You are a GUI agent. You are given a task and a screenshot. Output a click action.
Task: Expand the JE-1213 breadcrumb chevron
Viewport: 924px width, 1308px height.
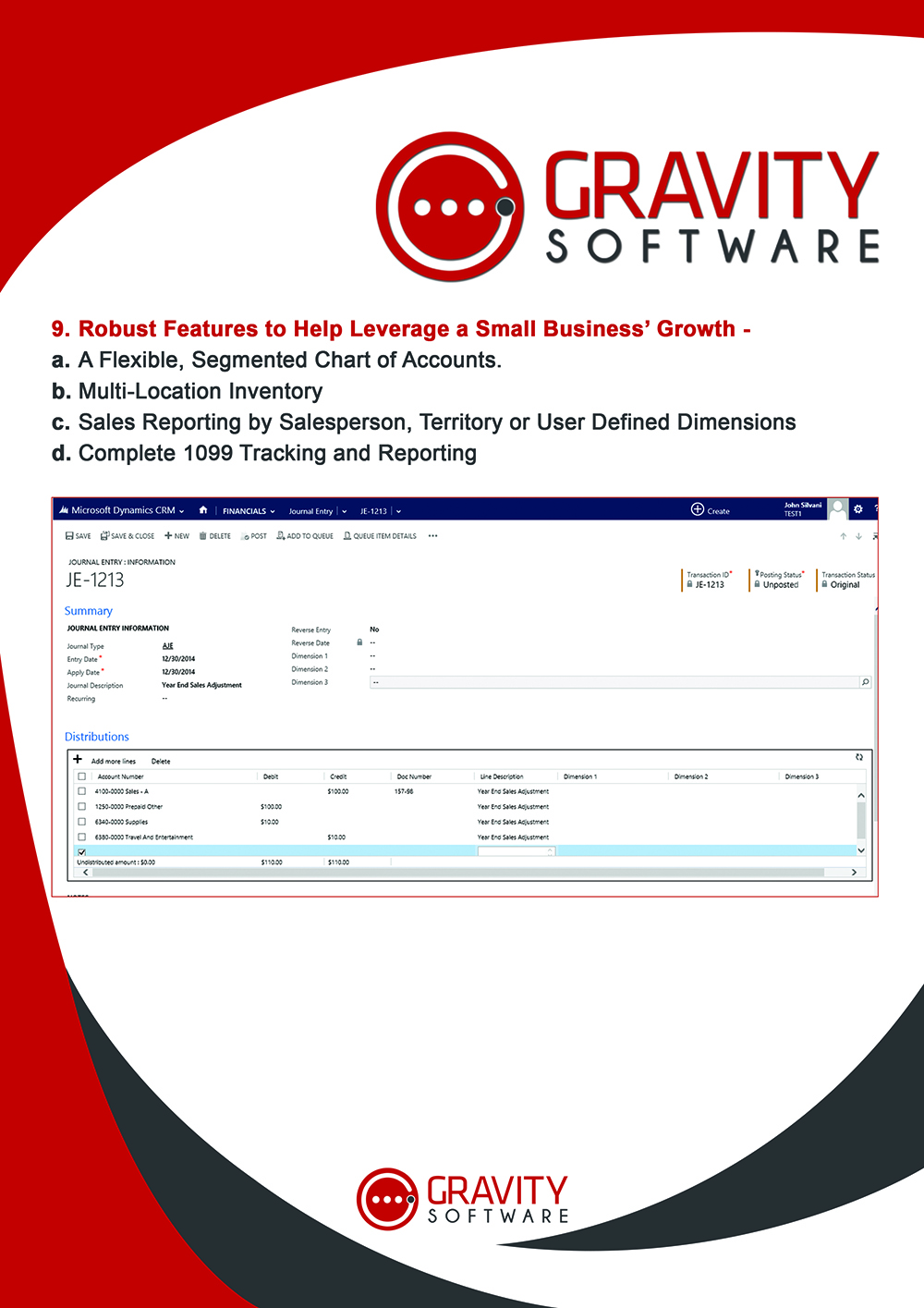(398, 511)
